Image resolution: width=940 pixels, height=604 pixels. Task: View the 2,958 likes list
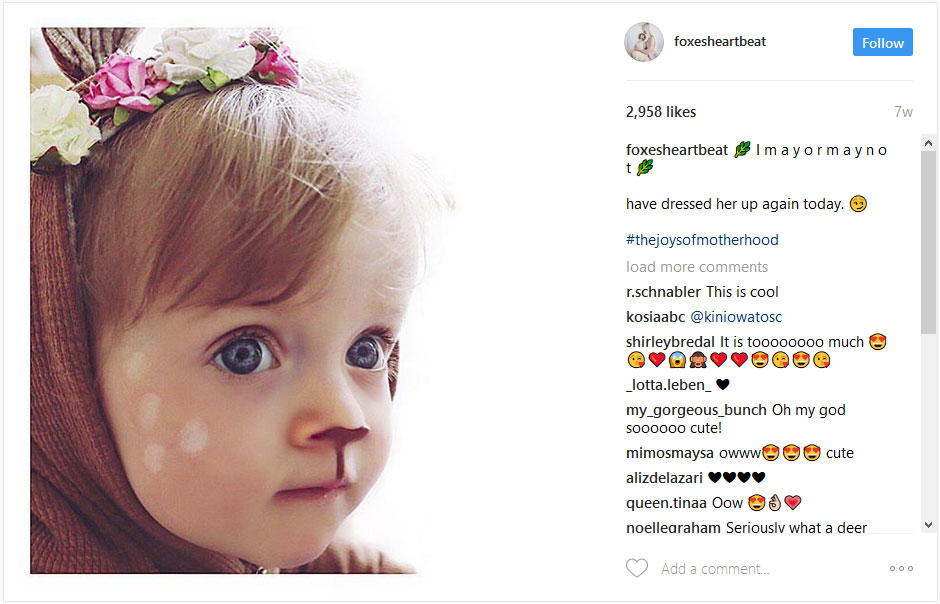pos(661,112)
